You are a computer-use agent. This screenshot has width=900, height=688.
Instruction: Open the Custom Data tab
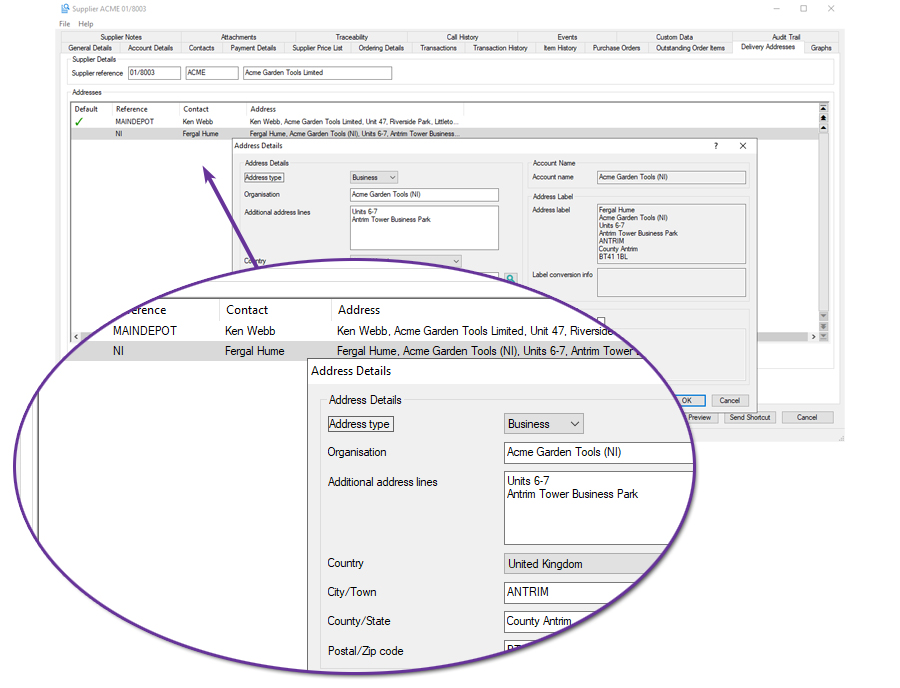click(x=674, y=37)
